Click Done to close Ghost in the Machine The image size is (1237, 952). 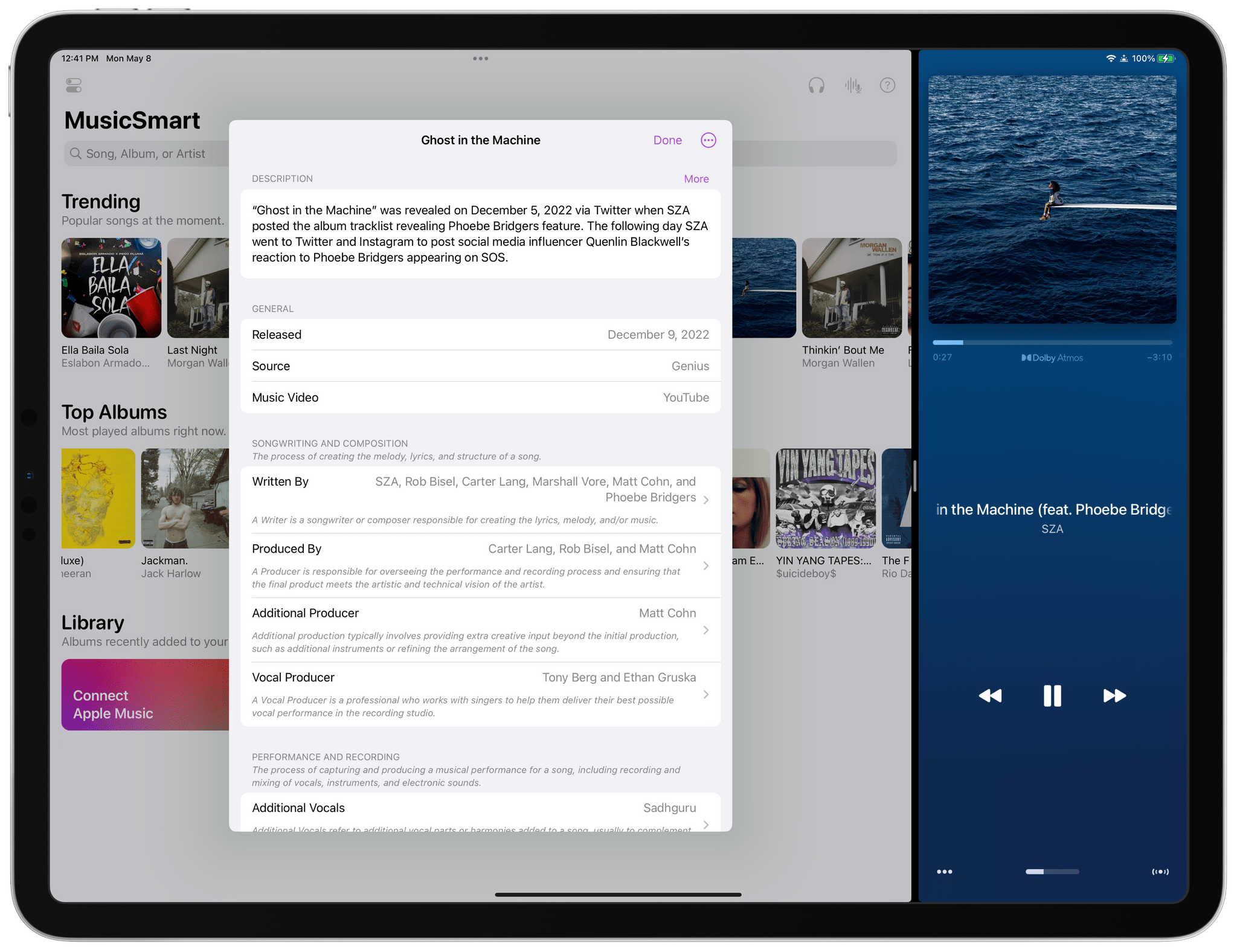[x=667, y=140]
